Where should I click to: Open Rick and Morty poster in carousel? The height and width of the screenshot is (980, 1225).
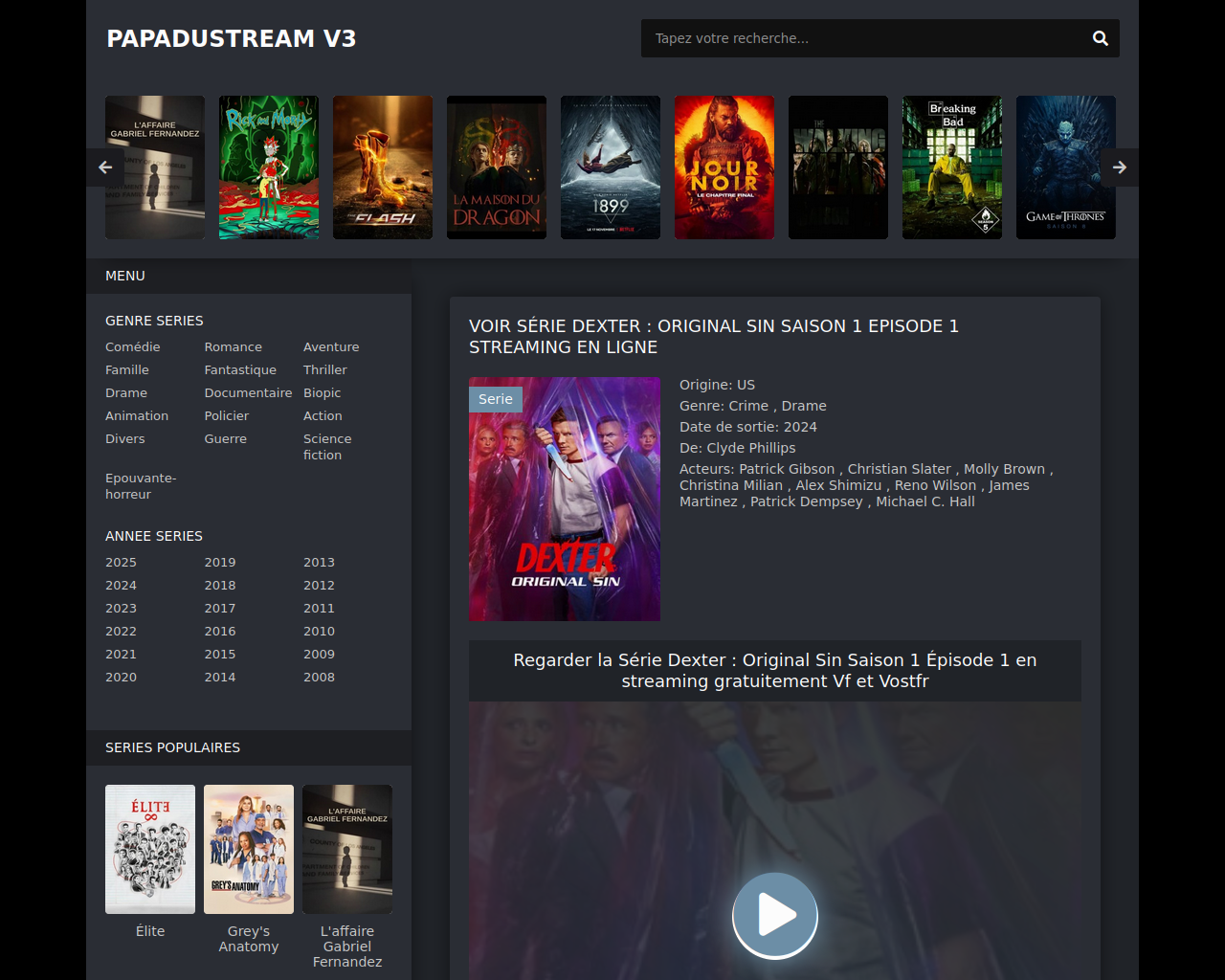pos(269,167)
